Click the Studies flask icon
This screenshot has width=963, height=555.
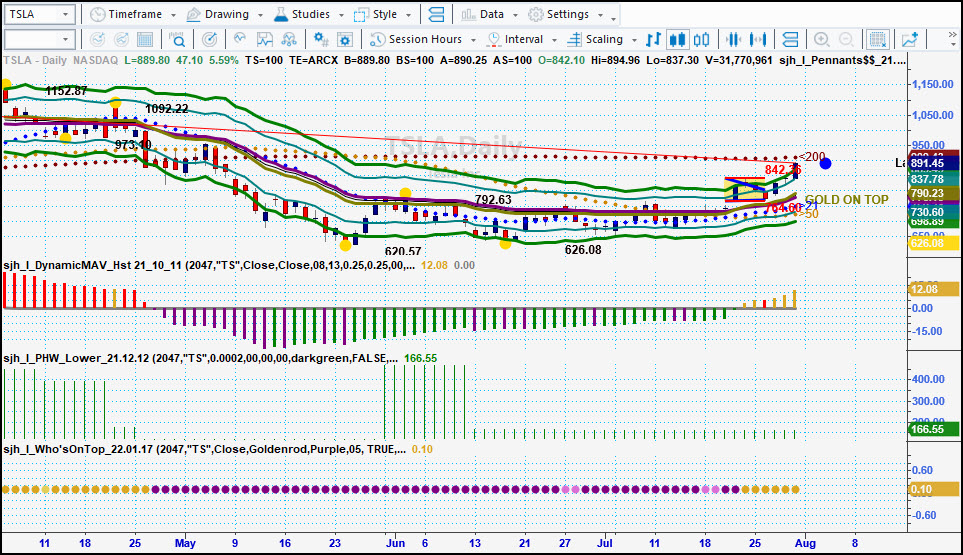pyautogui.click(x=281, y=14)
